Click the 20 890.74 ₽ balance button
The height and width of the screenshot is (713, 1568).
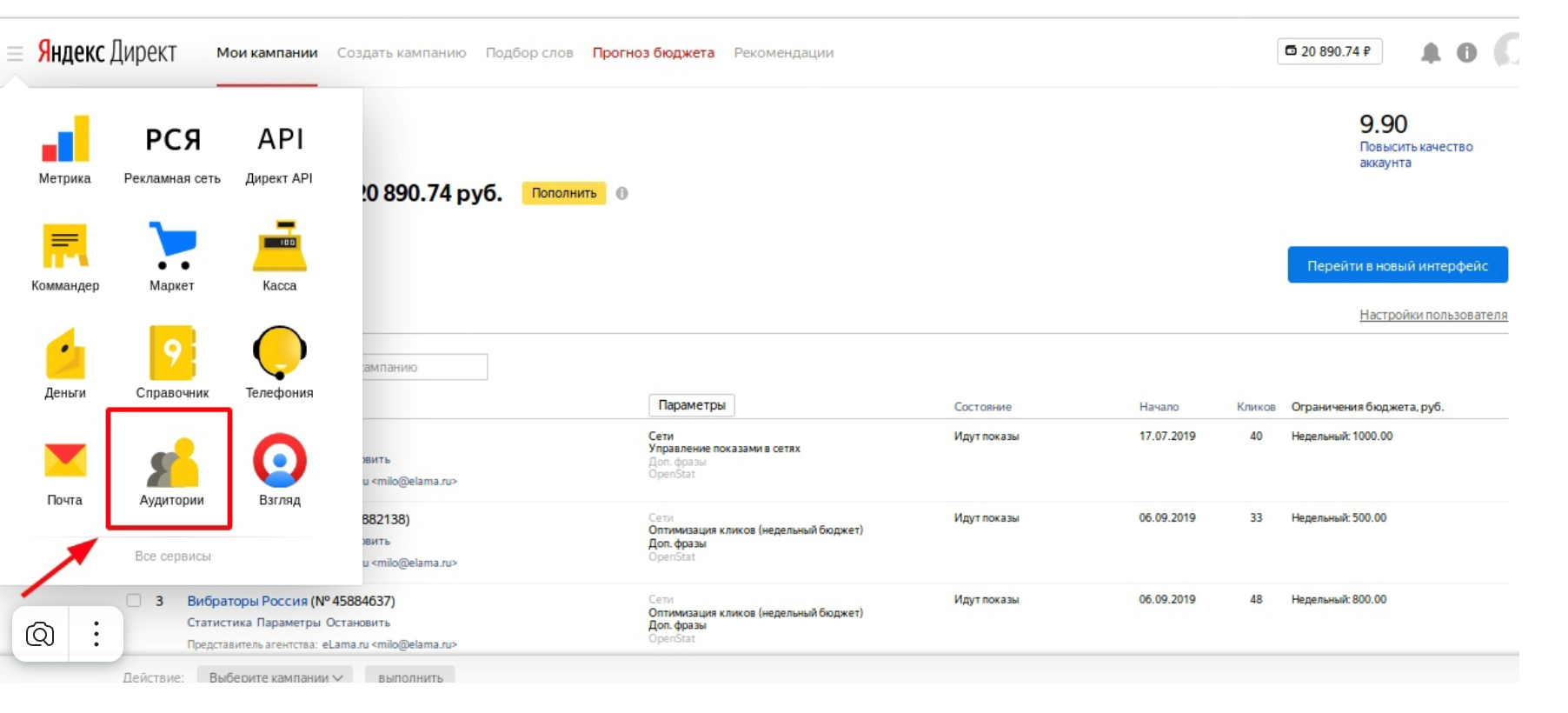click(x=1329, y=51)
